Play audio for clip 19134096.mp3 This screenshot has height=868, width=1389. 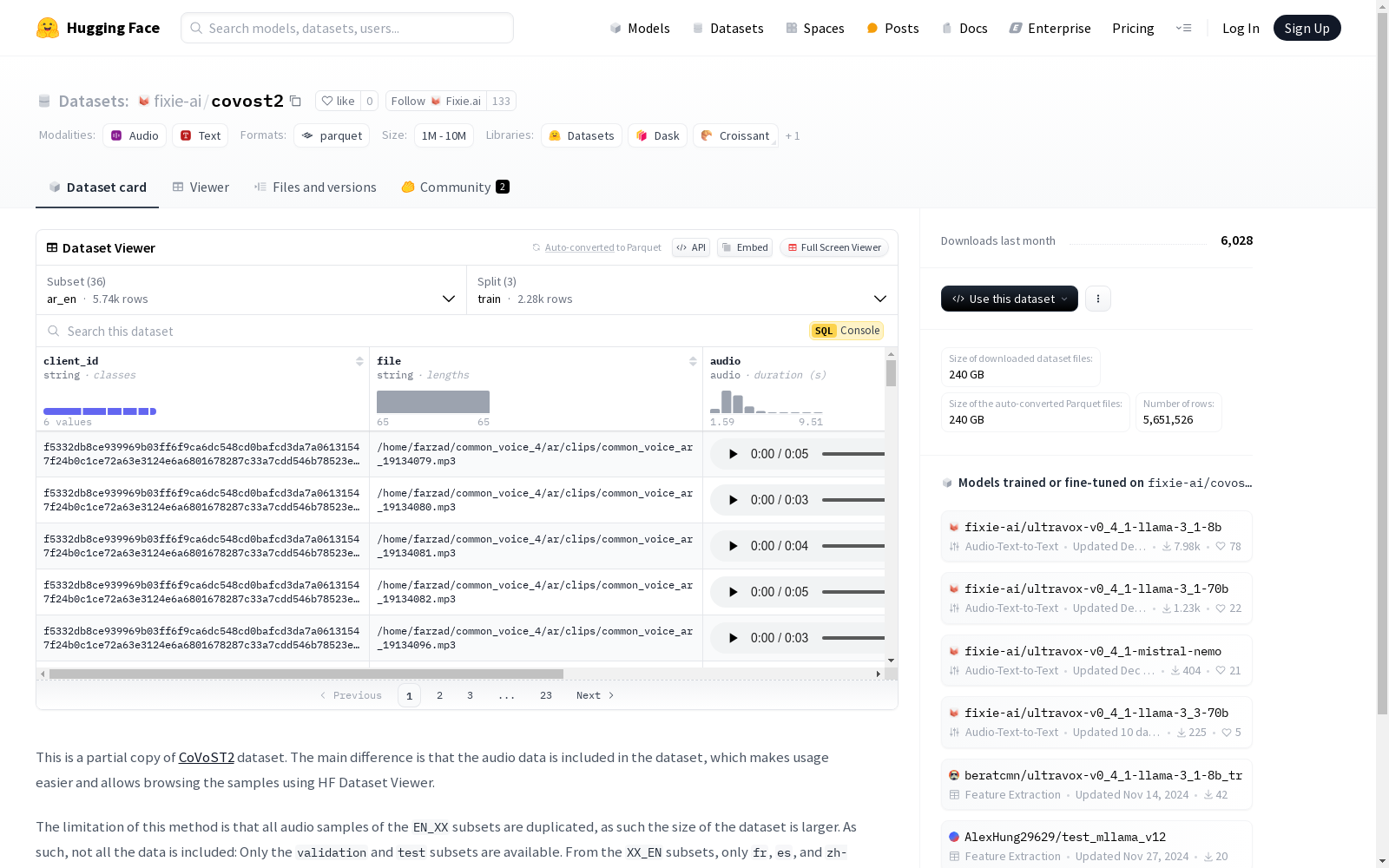[733, 638]
